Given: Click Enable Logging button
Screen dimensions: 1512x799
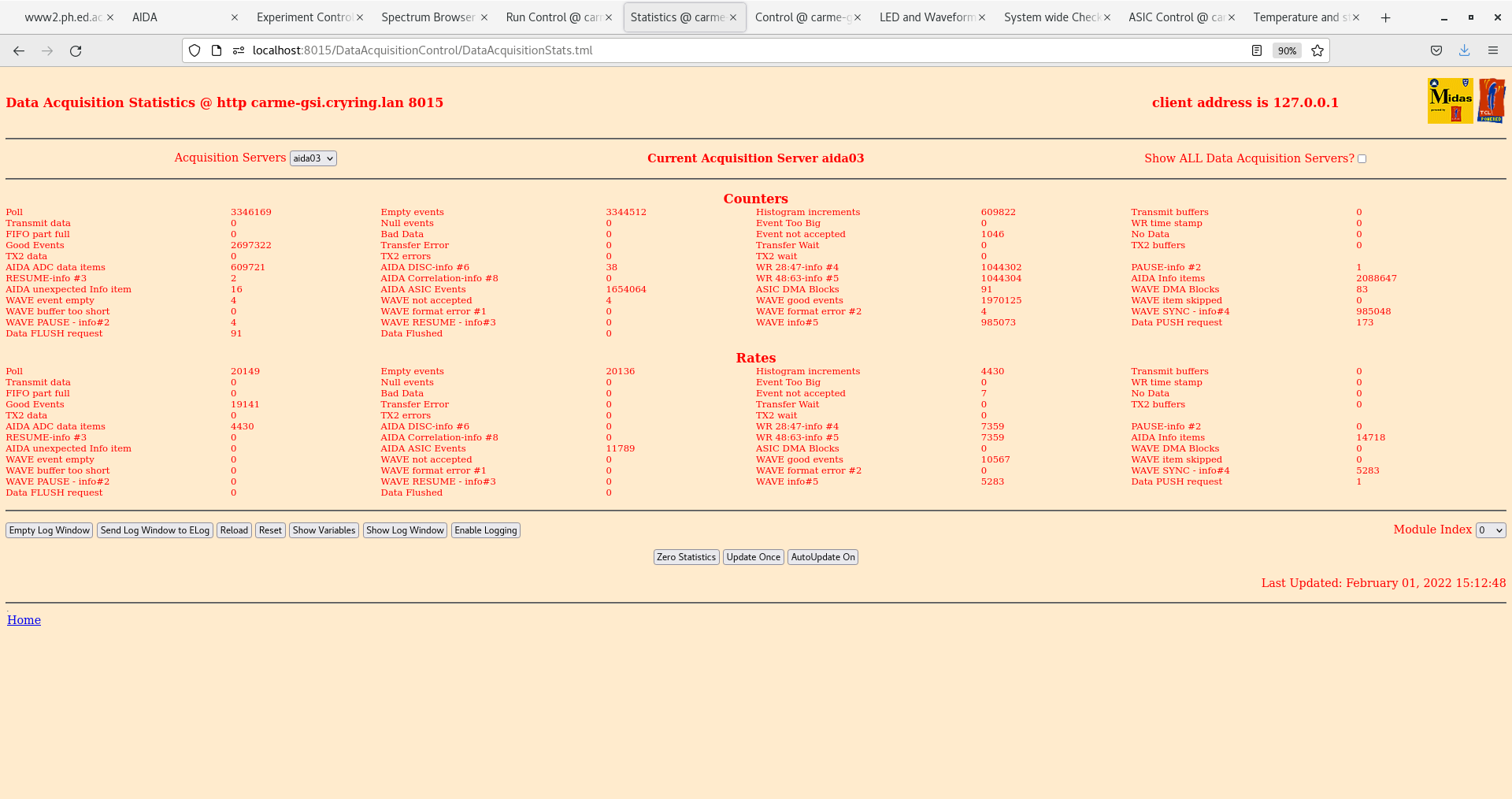Looking at the screenshot, I should pyautogui.click(x=486, y=530).
